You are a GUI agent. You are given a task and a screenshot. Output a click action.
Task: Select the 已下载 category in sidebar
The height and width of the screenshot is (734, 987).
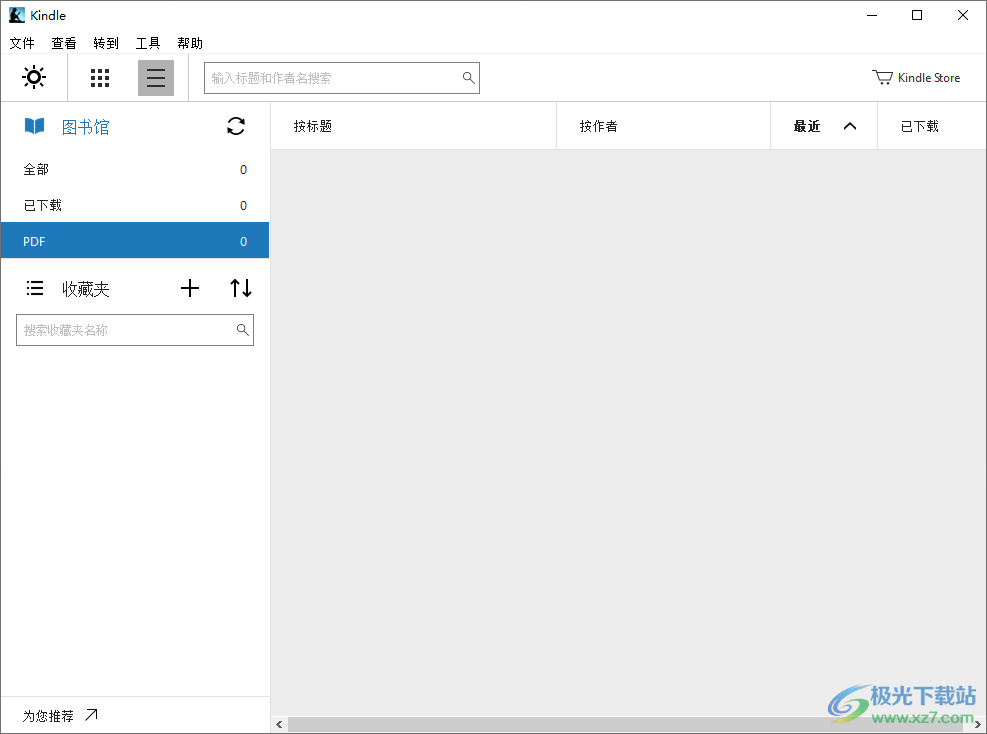[135, 205]
